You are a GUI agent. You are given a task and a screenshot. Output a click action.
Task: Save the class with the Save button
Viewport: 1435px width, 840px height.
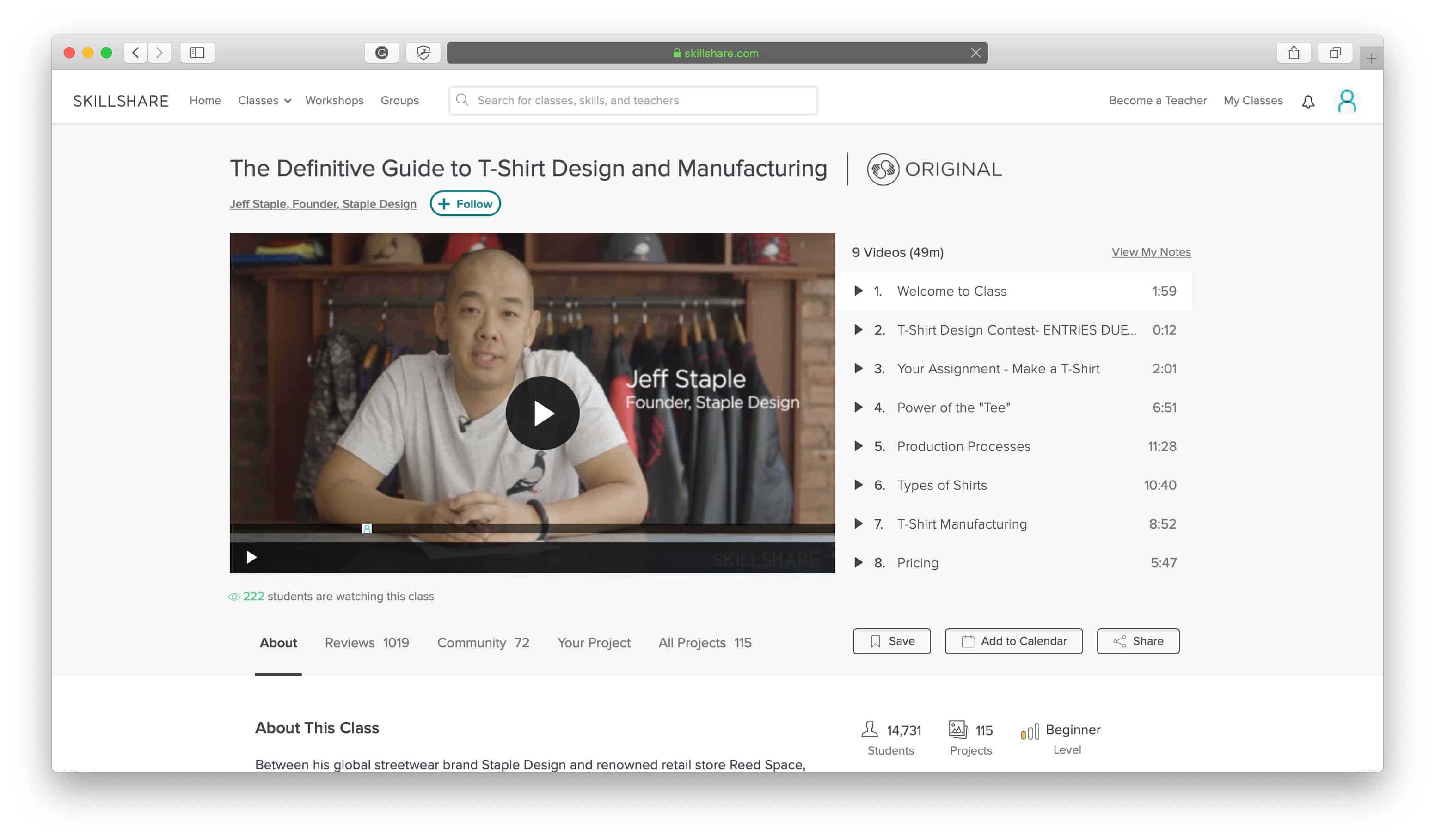point(892,641)
